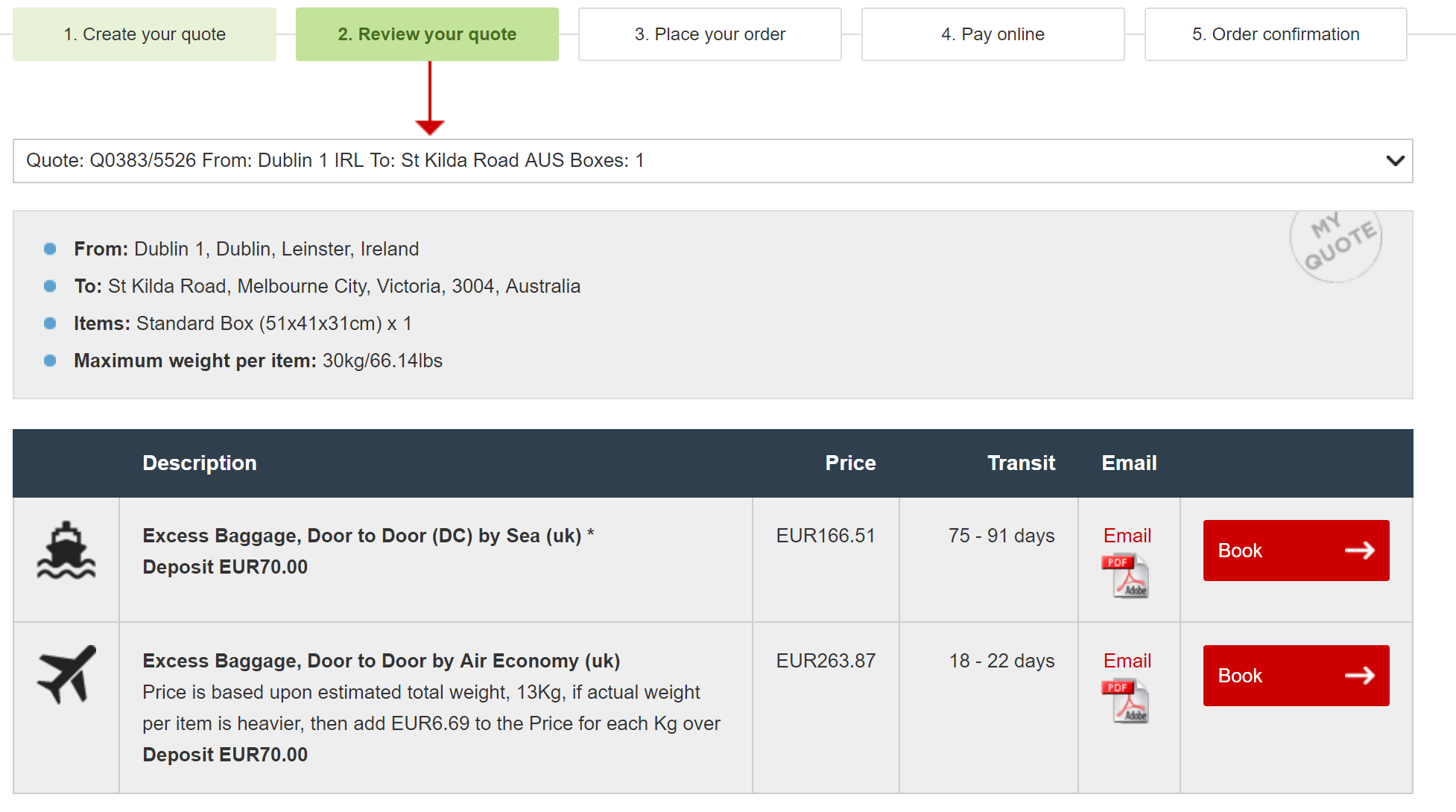This screenshot has width=1456, height=812.
Task: Open Place your order step
Action: click(x=710, y=34)
